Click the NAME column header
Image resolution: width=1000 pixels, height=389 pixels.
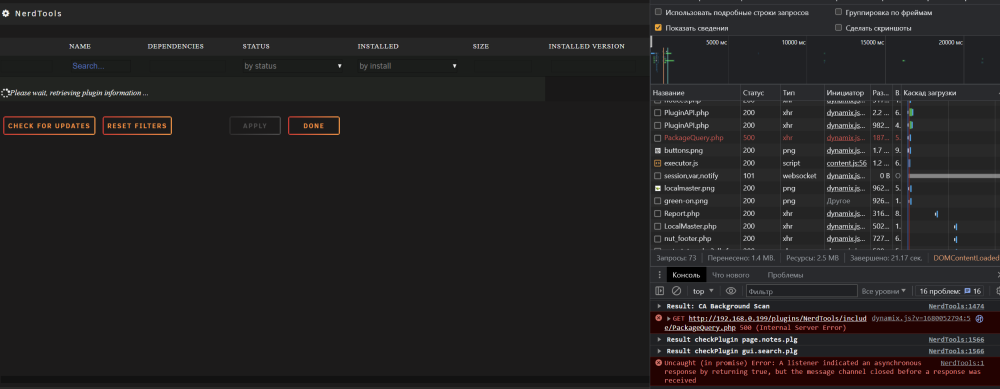80,47
